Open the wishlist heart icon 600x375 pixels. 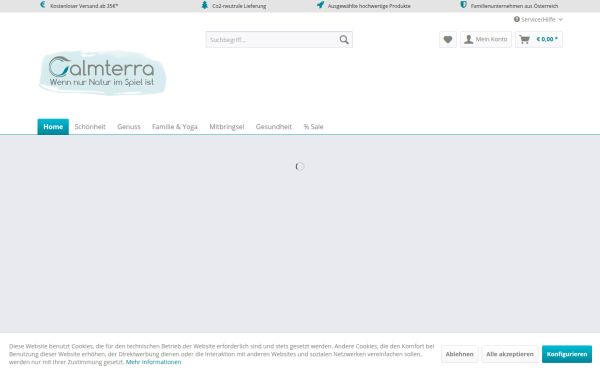(x=448, y=39)
